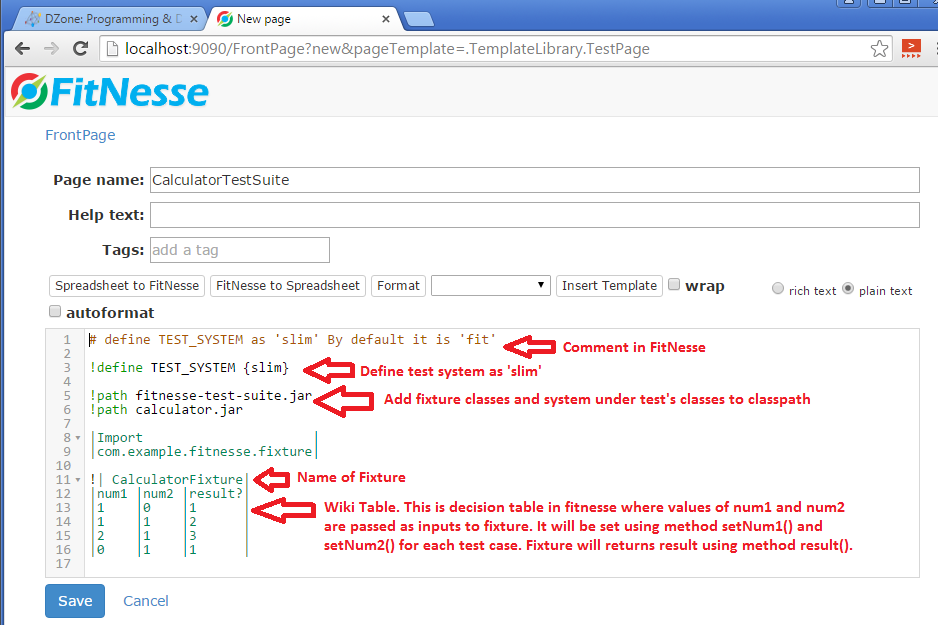Close the DZone tab

point(194,19)
